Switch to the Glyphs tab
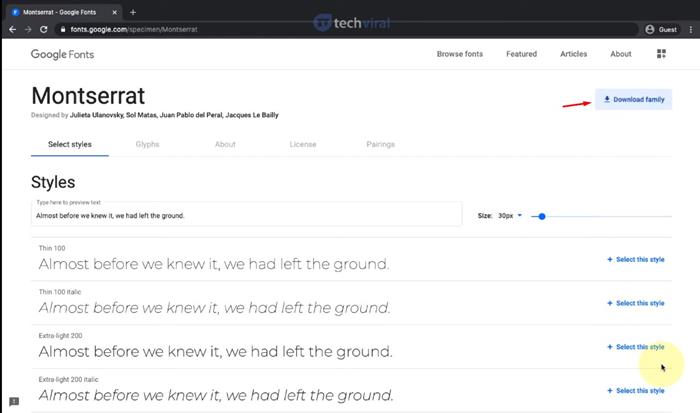Viewport: 700px width, 413px height. click(x=147, y=144)
